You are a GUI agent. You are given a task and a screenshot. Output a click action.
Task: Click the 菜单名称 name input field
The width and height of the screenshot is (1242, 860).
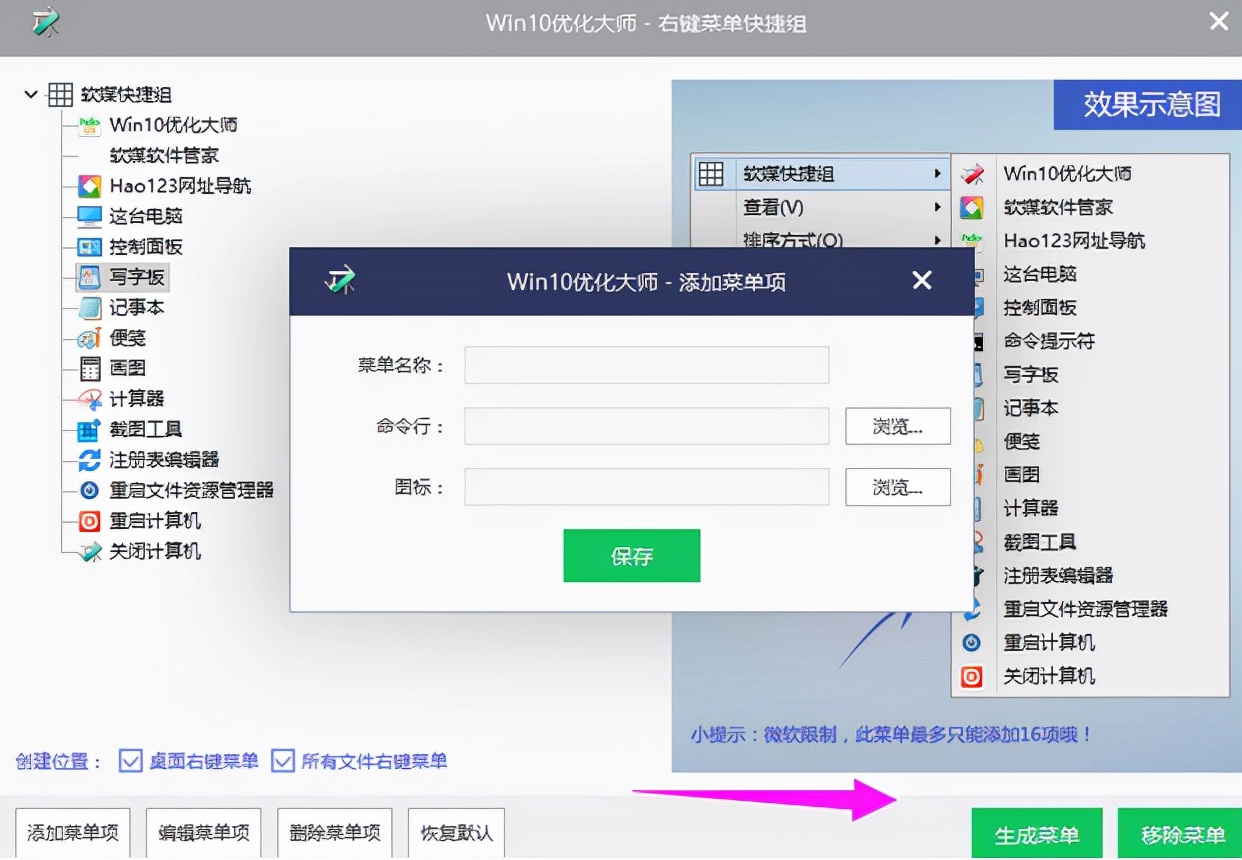point(646,365)
